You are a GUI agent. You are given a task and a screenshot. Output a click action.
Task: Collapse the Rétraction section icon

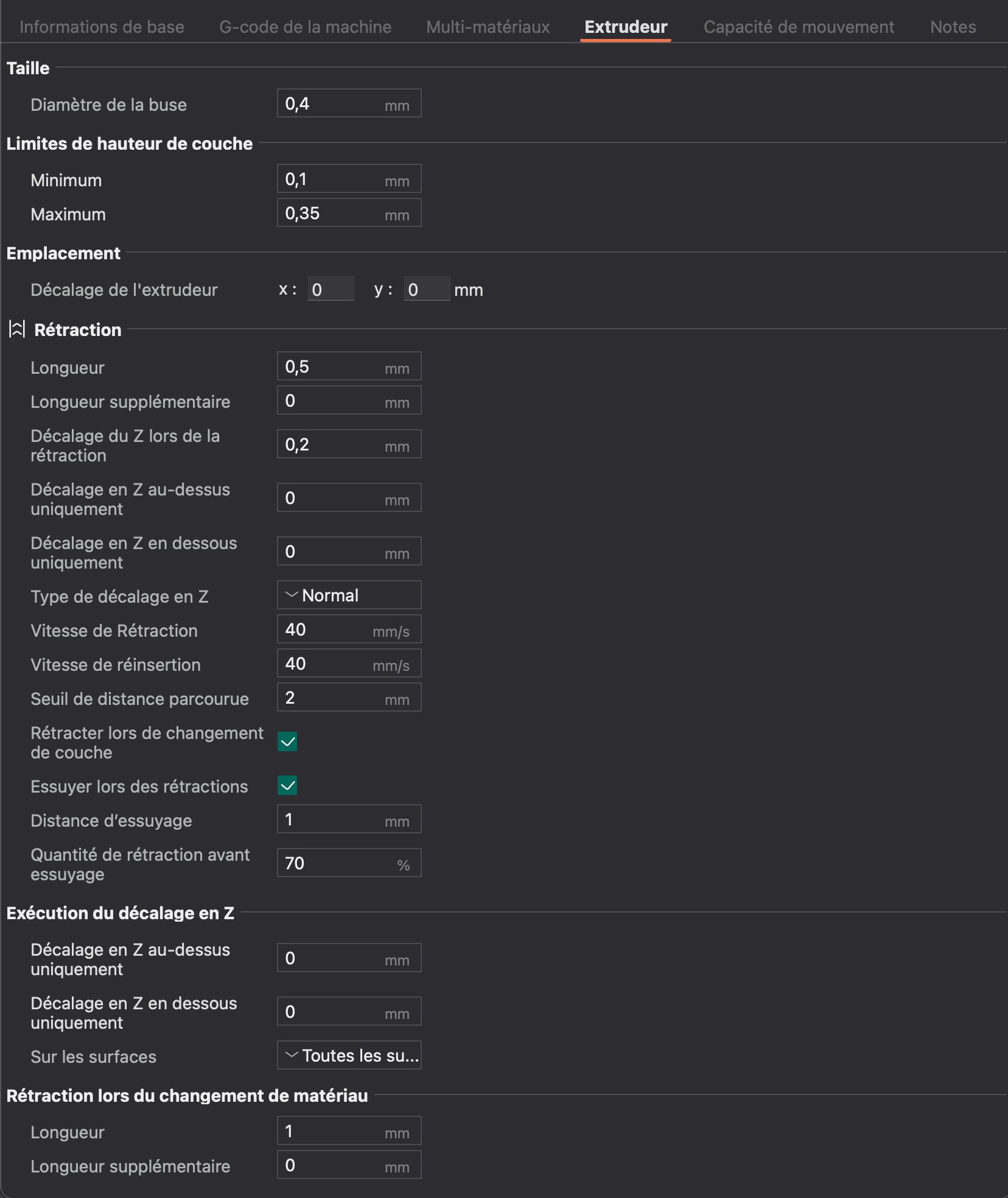17,329
